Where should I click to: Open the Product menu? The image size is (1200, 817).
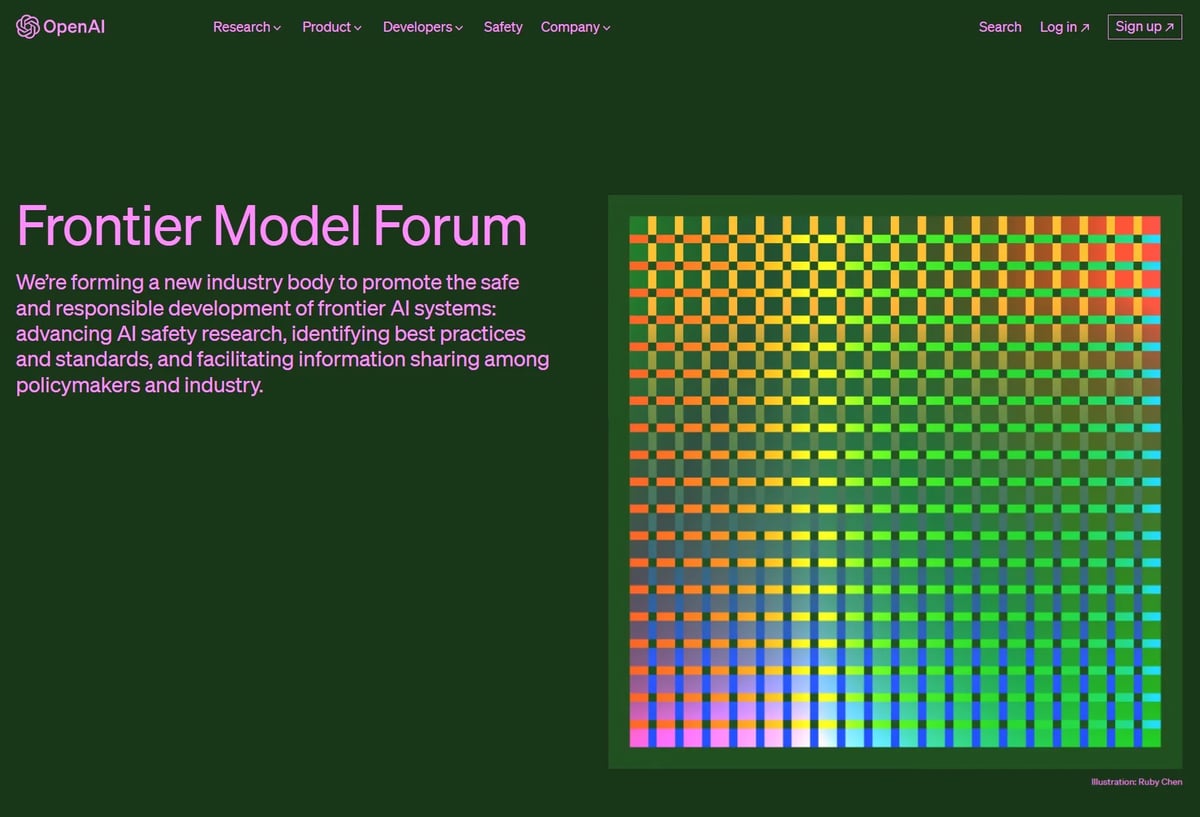click(x=332, y=27)
